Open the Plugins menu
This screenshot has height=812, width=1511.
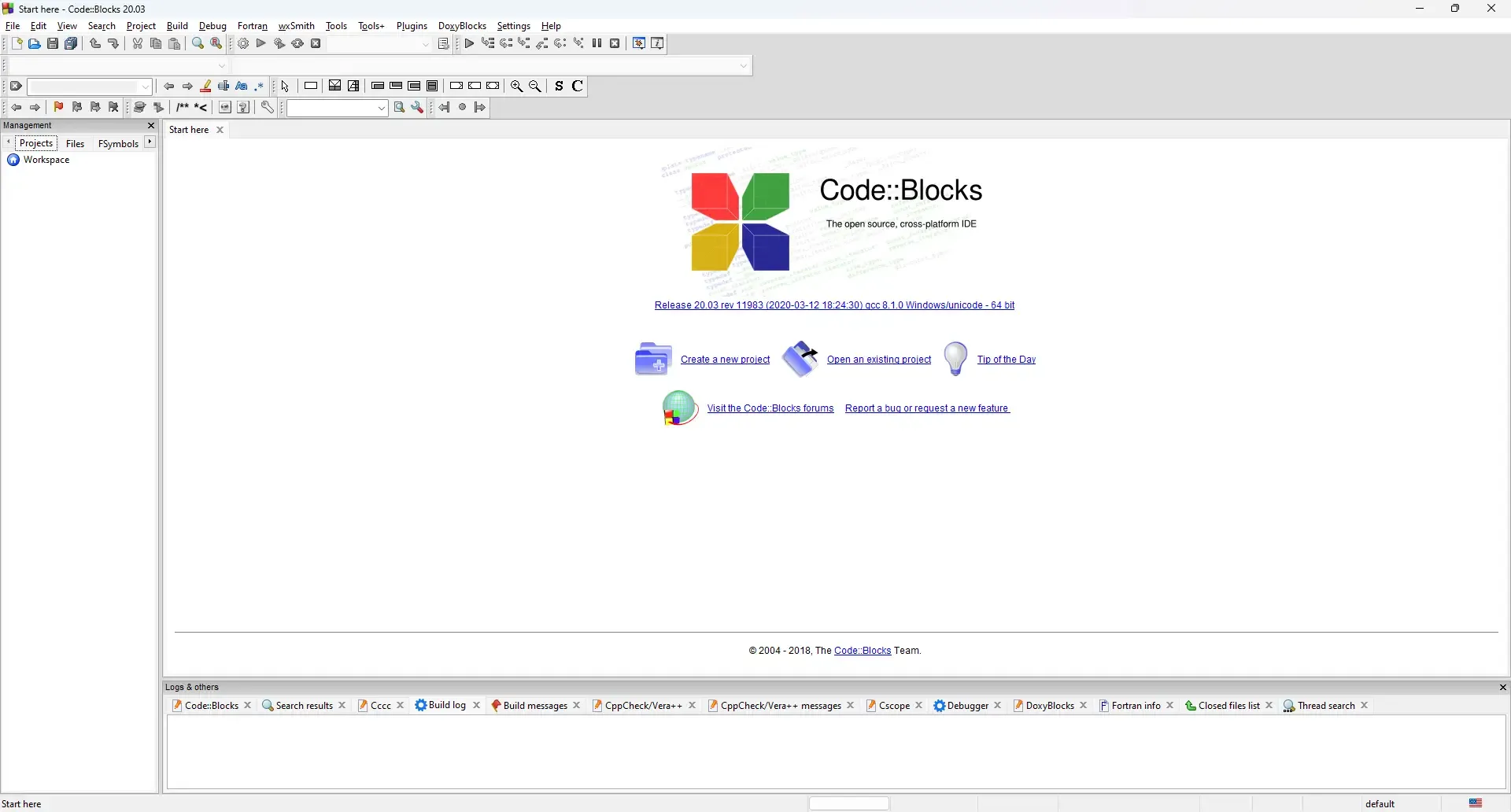(412, 26)
